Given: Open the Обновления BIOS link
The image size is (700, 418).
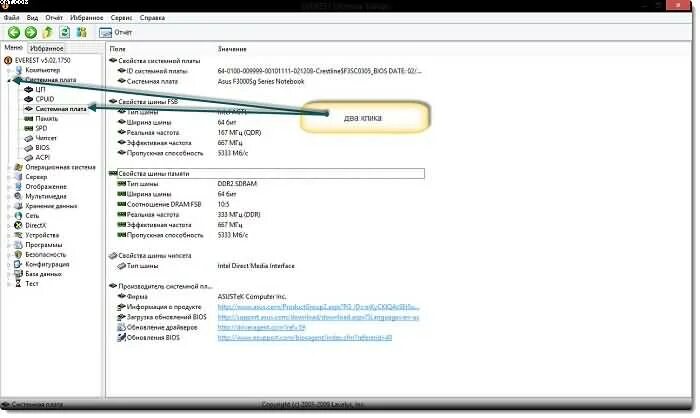Looking at the screenshot, I should (304, 338).
